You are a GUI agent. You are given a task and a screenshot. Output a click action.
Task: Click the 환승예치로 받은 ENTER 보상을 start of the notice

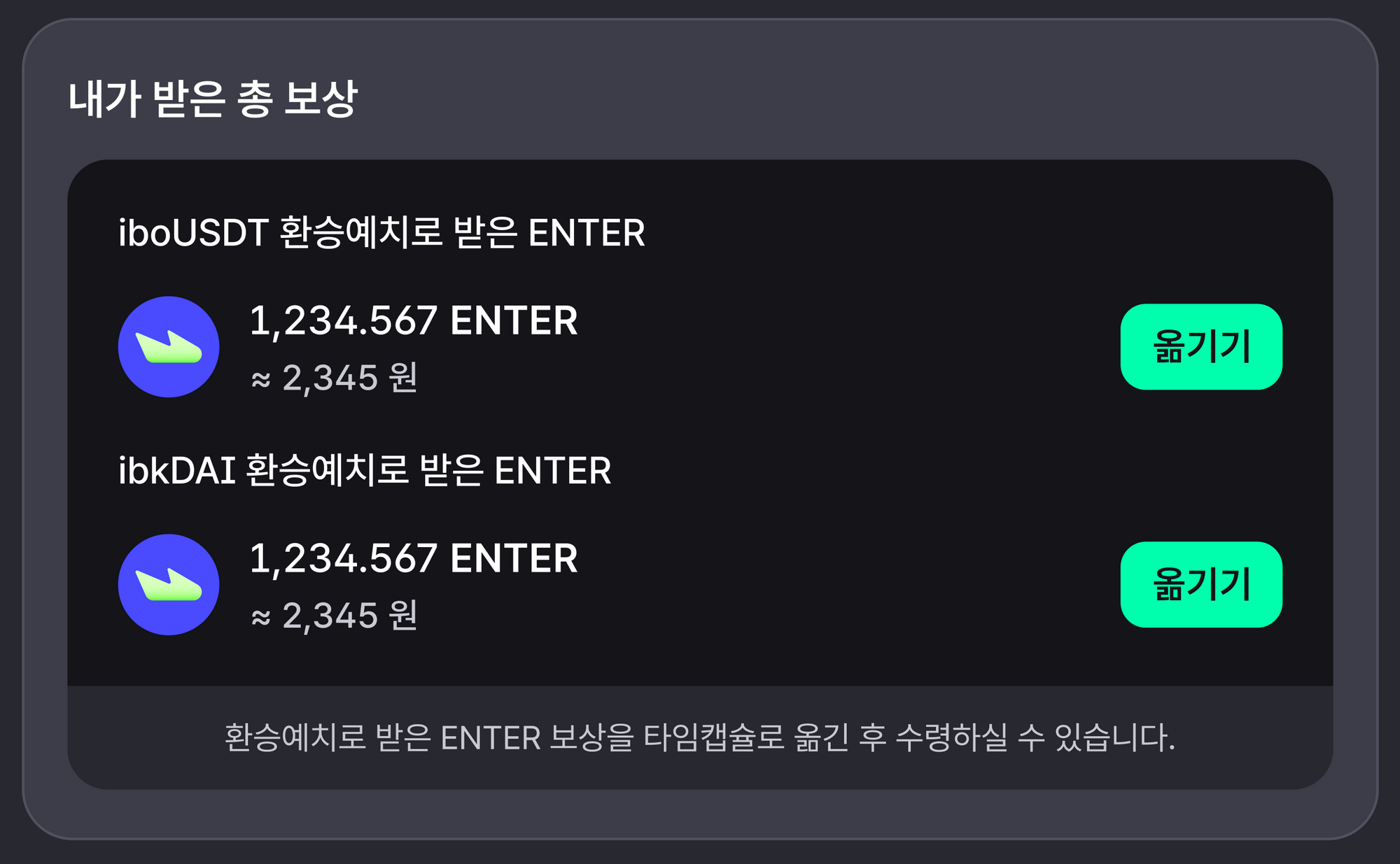429,737
